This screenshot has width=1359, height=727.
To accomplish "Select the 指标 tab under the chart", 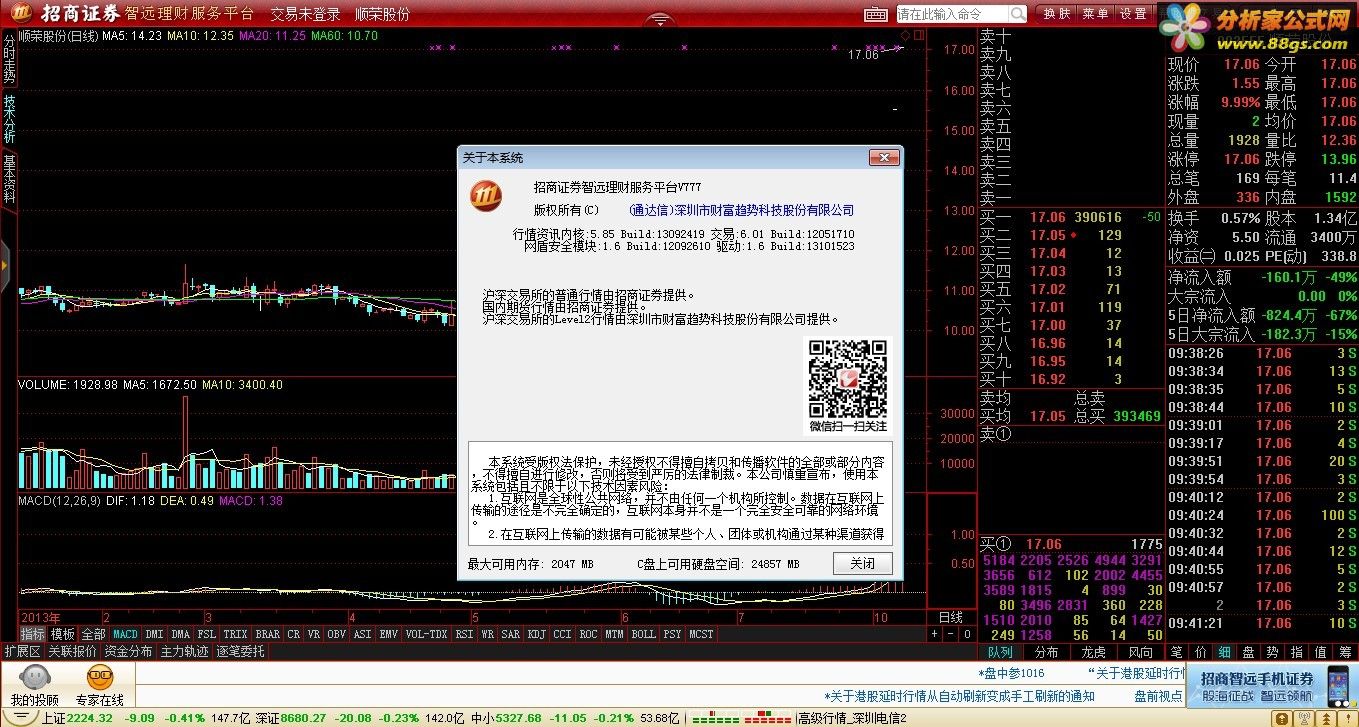I will (x=33, y=634).
